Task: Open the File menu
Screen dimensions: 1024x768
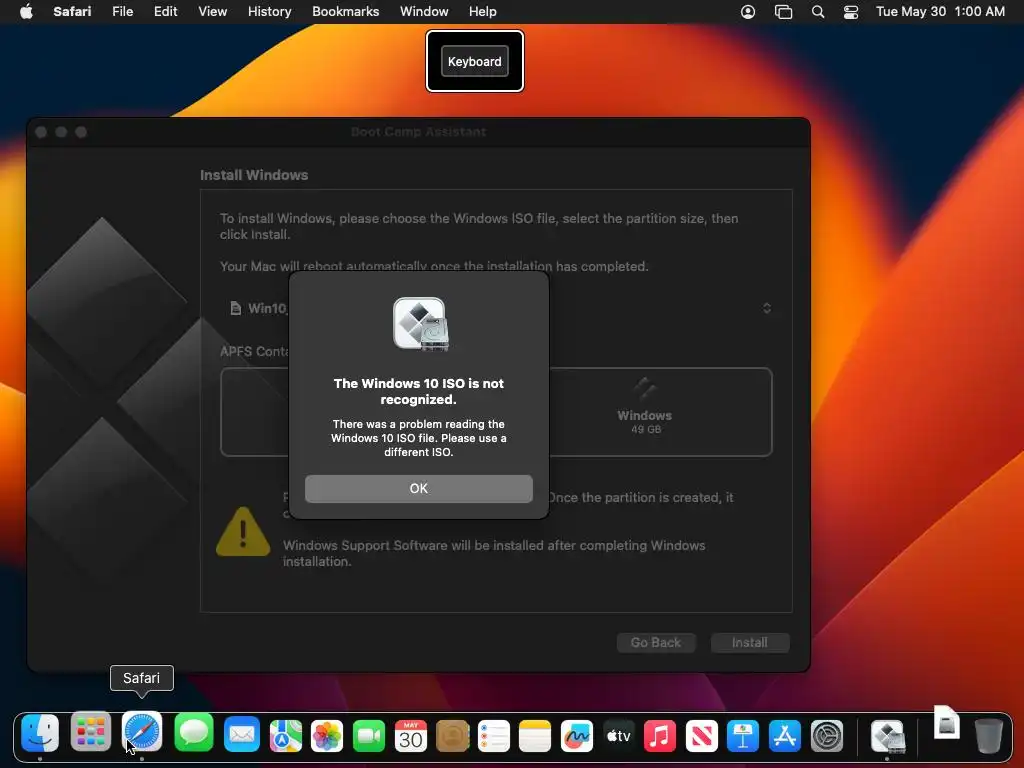Action: (122, 11)
